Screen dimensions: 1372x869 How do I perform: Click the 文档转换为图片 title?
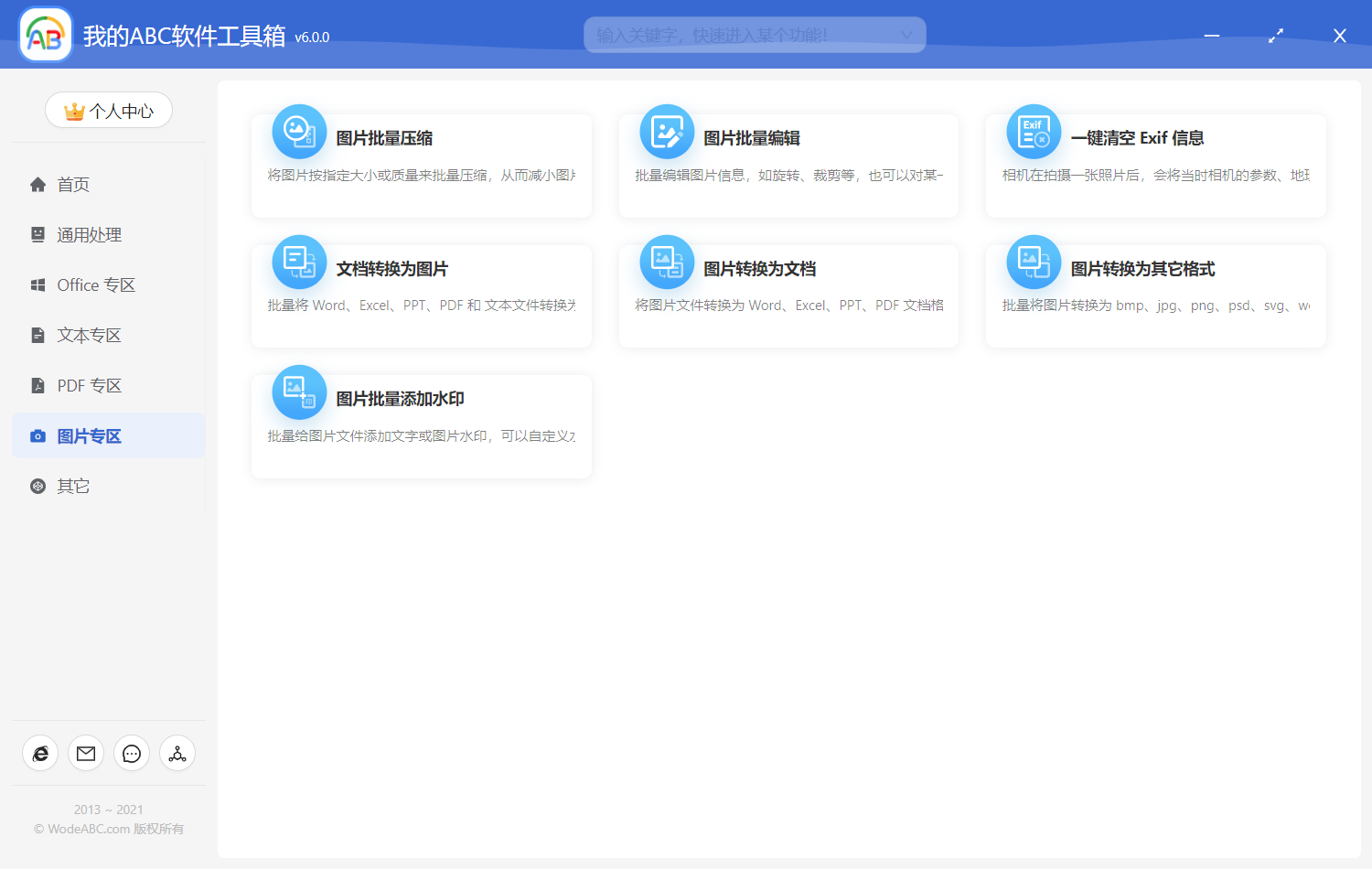pyautogui.click(x=392, y=269)
